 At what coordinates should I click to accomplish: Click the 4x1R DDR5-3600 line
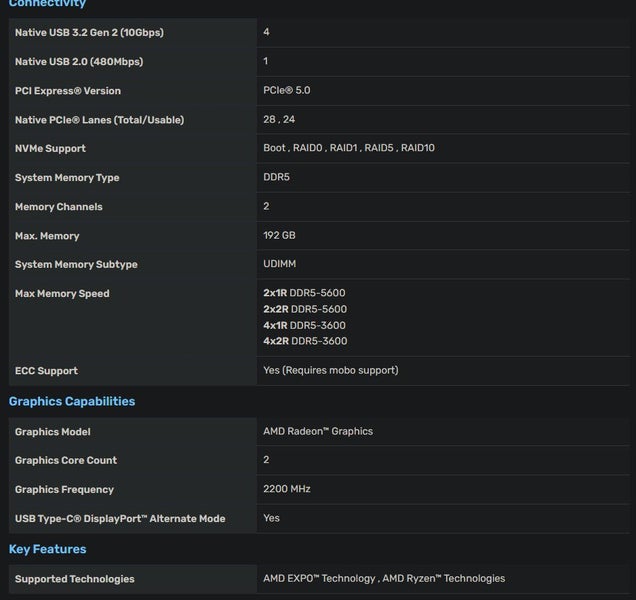[304, 325]
